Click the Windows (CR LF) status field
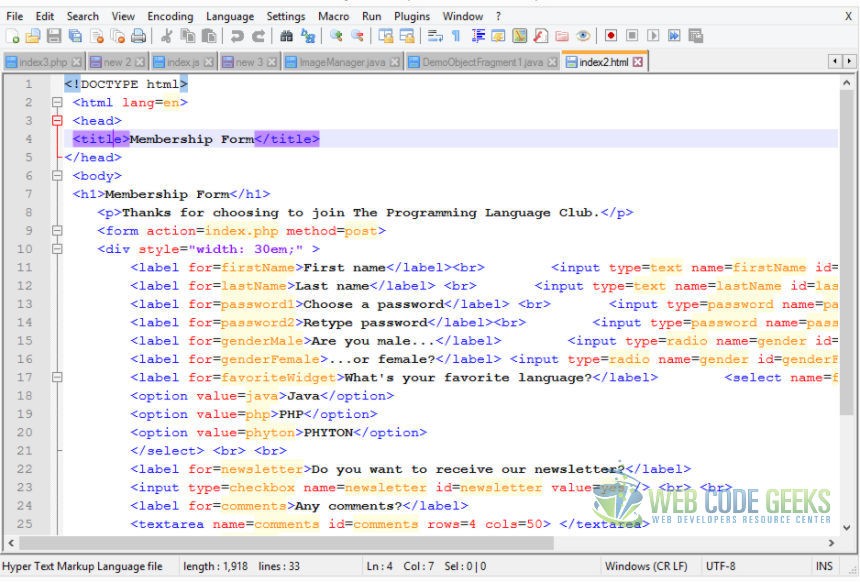Image resolution: width=860 pixels, height=582 pixels. tap(646, 566)
